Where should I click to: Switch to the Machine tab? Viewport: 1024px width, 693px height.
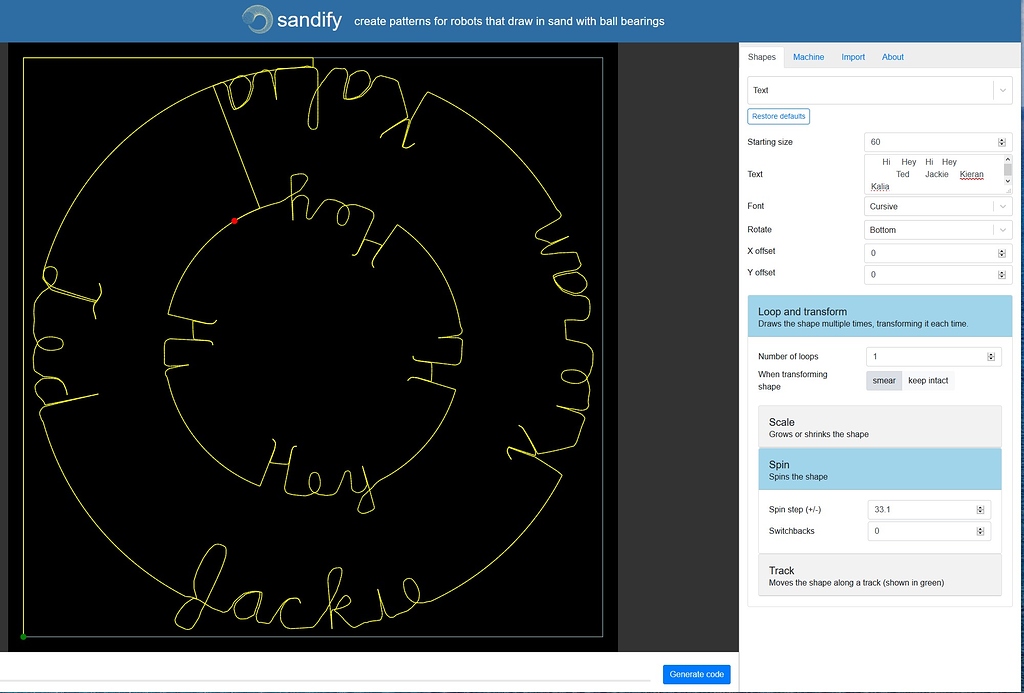click(808, 57)
